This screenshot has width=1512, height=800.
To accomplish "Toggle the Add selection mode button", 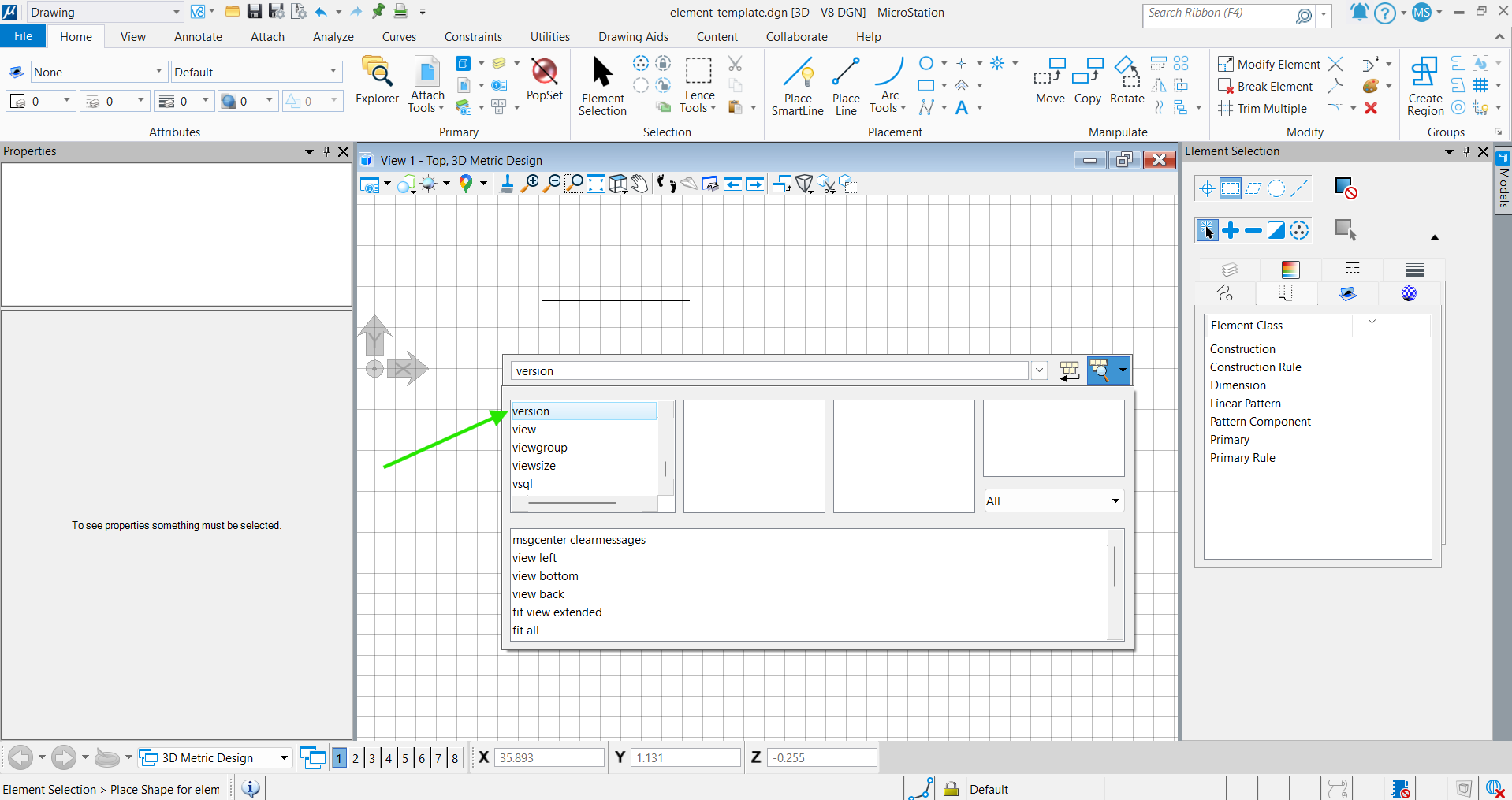I will (x=1231, y=230).
